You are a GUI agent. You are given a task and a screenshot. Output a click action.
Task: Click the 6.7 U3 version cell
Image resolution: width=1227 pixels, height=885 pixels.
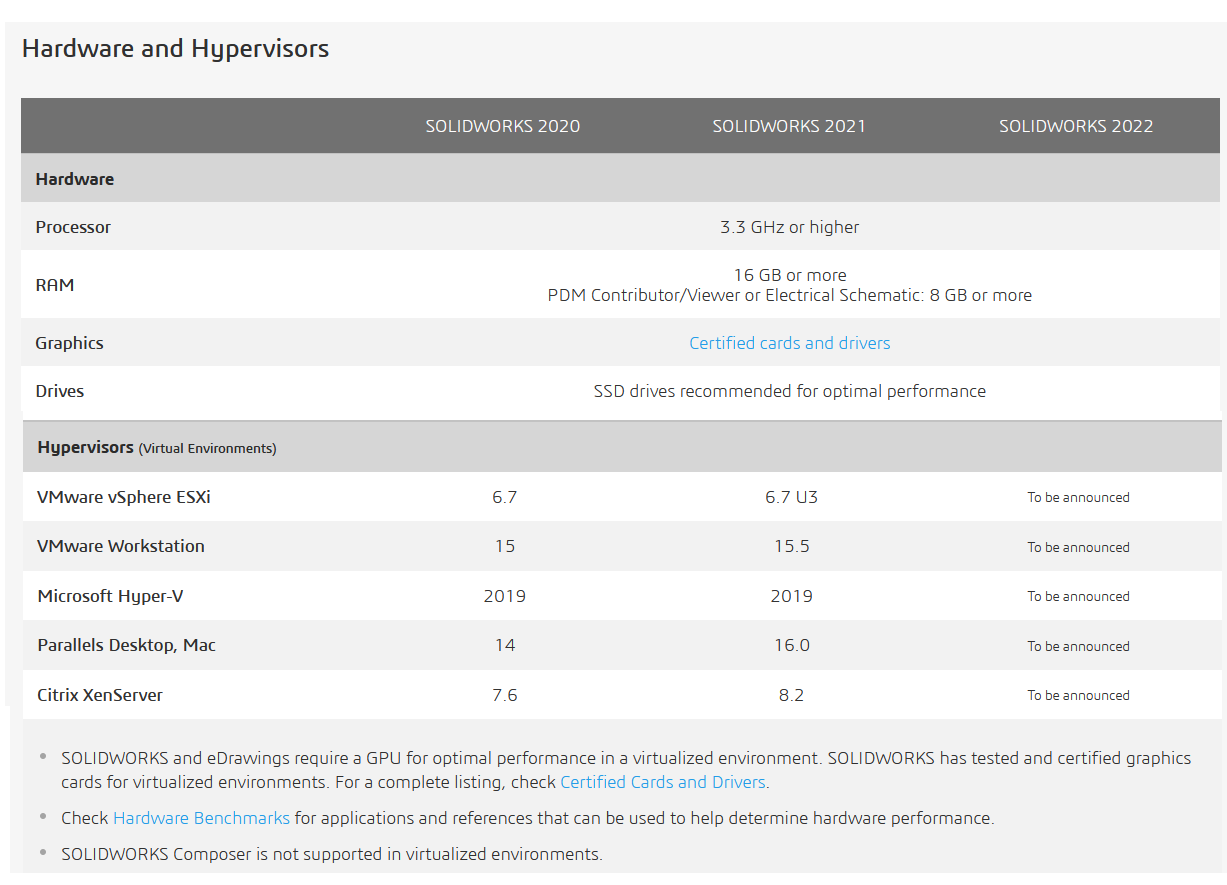[x=791, y=497]
